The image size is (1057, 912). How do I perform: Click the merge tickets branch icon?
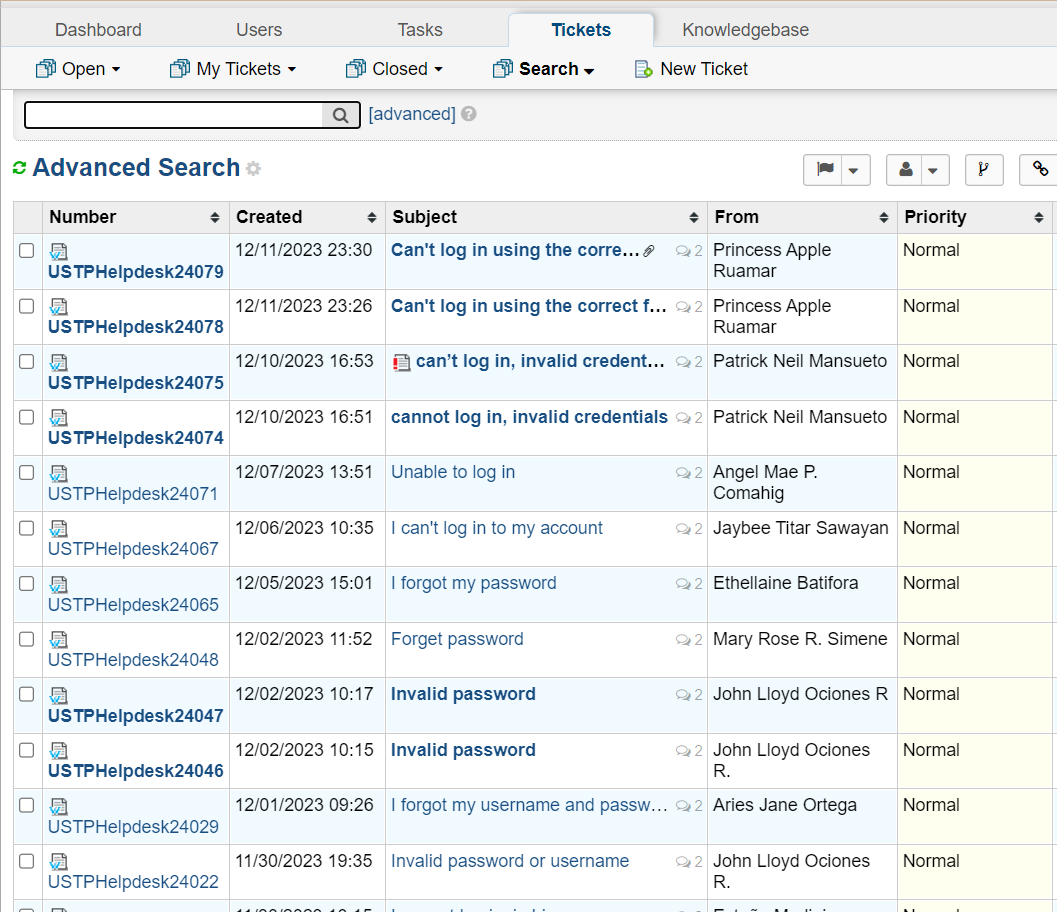point(984,170)
